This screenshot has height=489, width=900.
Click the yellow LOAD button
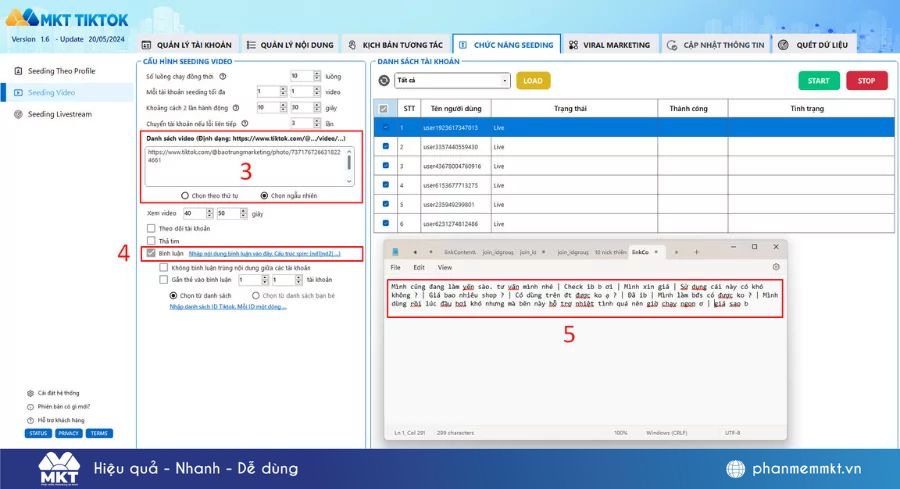click(x=533, y=81)
